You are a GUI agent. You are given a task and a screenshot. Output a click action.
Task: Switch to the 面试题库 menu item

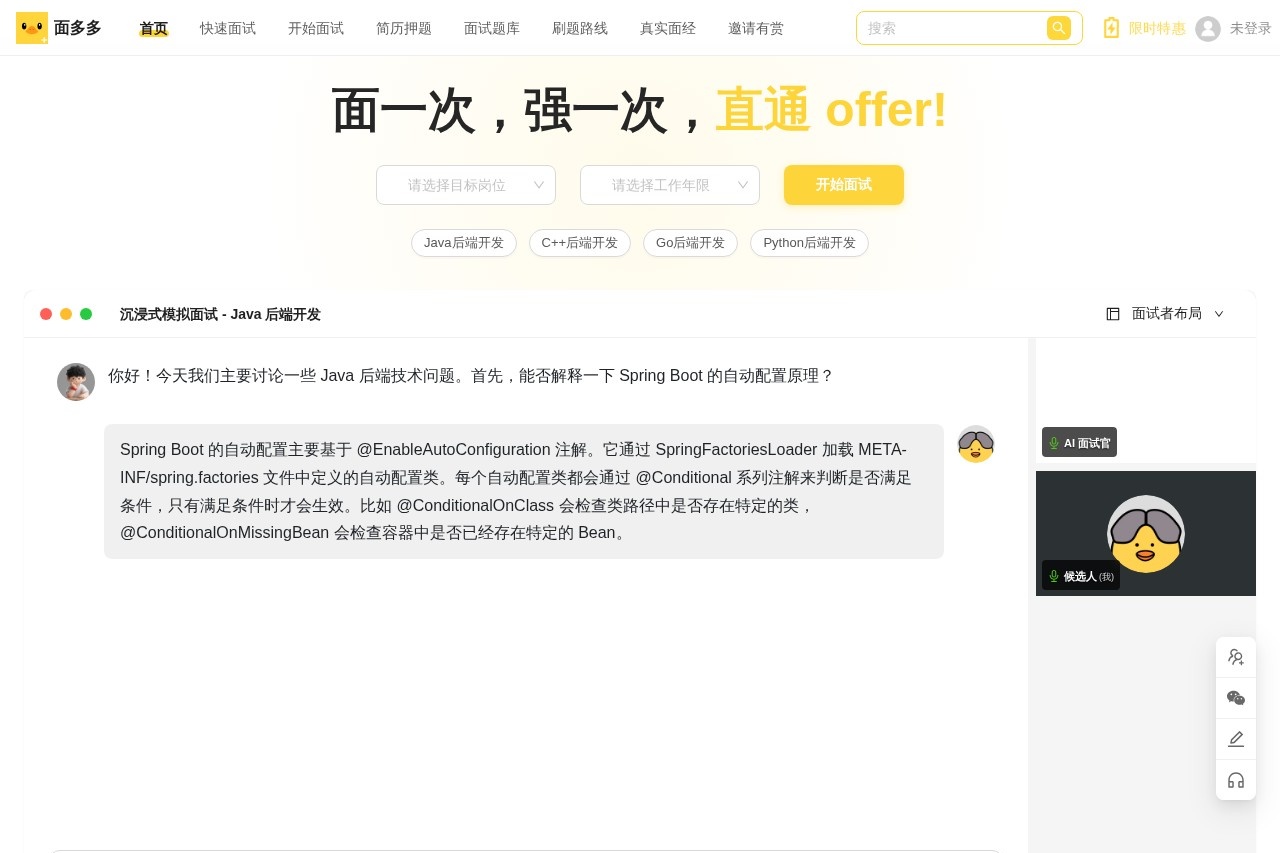click(x=492, y=28)
